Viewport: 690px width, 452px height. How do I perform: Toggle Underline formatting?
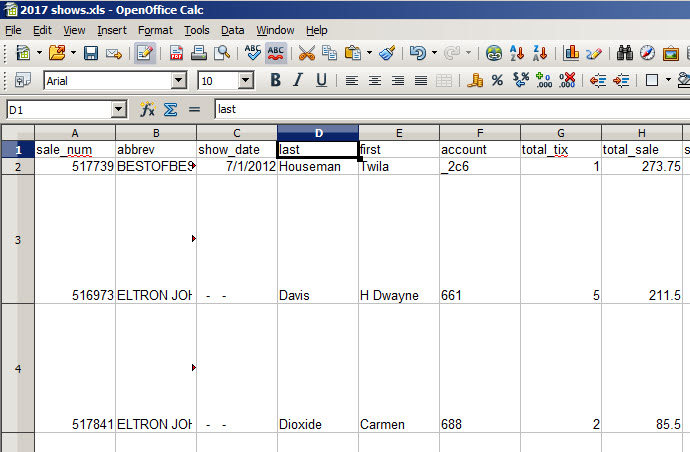322,80
